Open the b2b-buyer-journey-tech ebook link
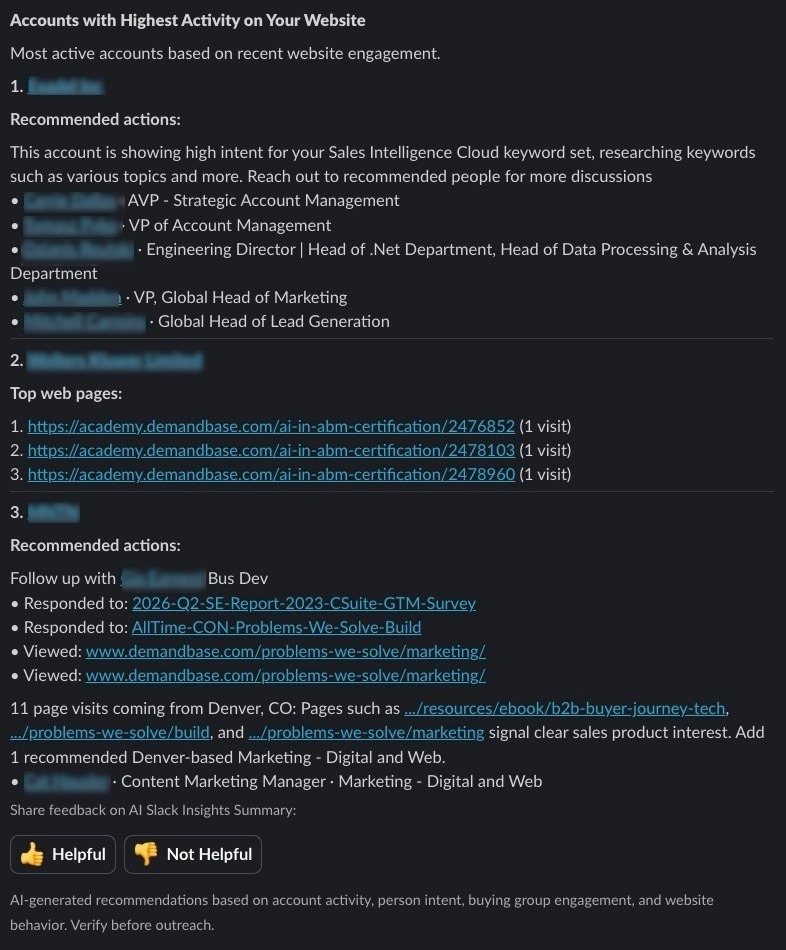The height and width of the screenshot is (950, 786). point(565,708)
